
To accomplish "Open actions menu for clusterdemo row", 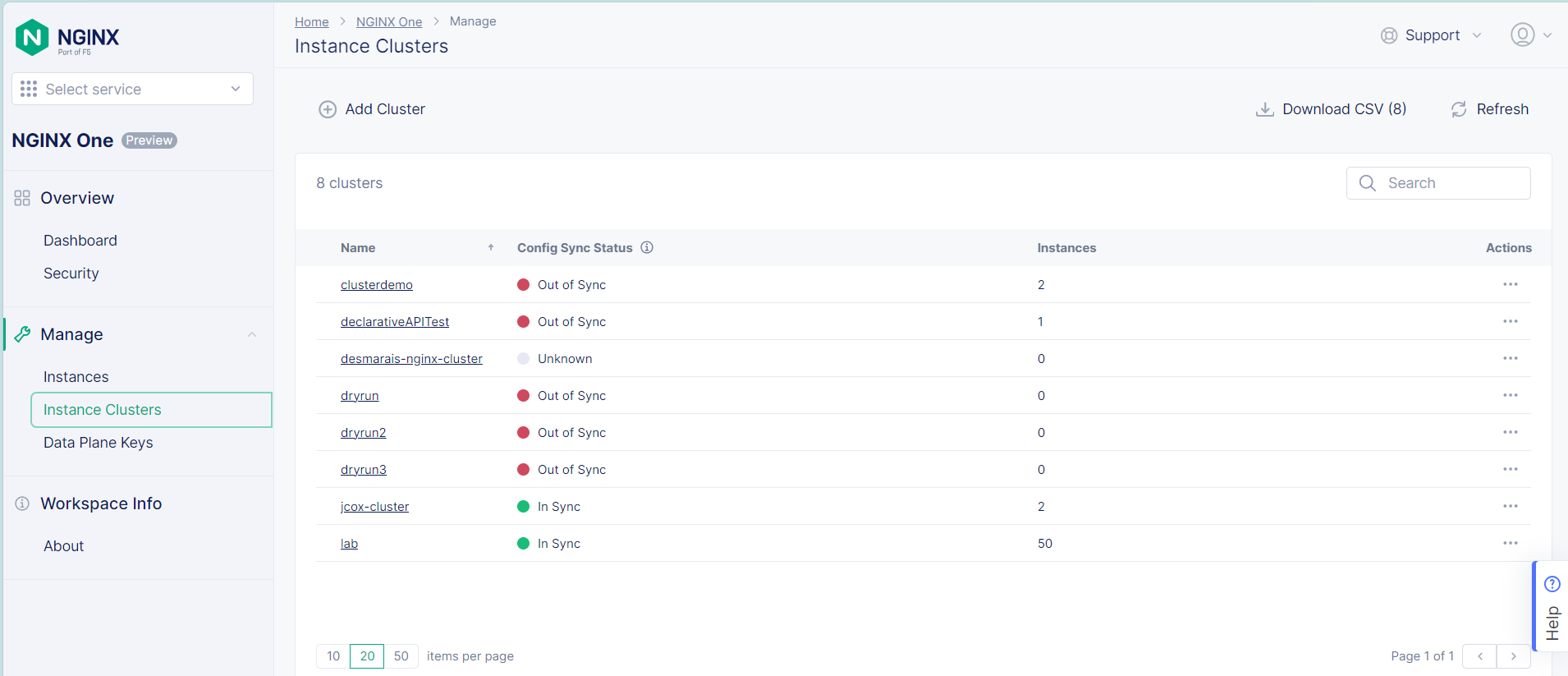I will (x=1510, y=284).
